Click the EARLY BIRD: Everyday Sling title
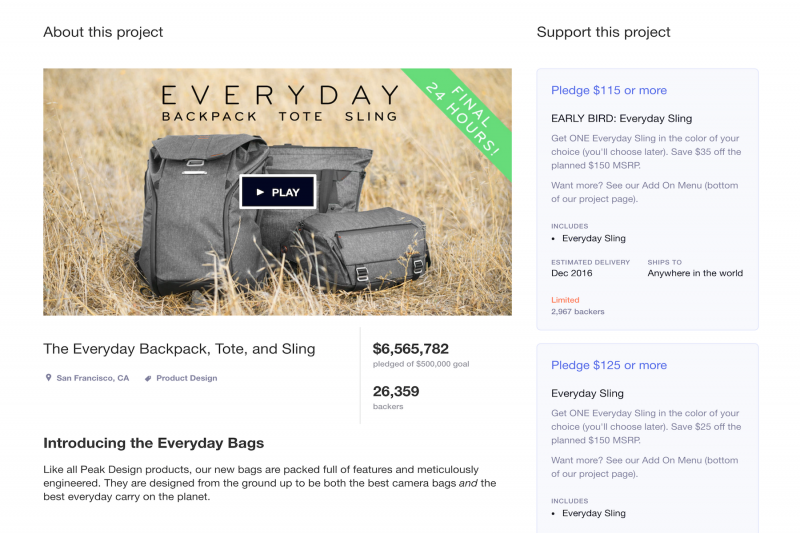800x533 pixels. [621, 118]
